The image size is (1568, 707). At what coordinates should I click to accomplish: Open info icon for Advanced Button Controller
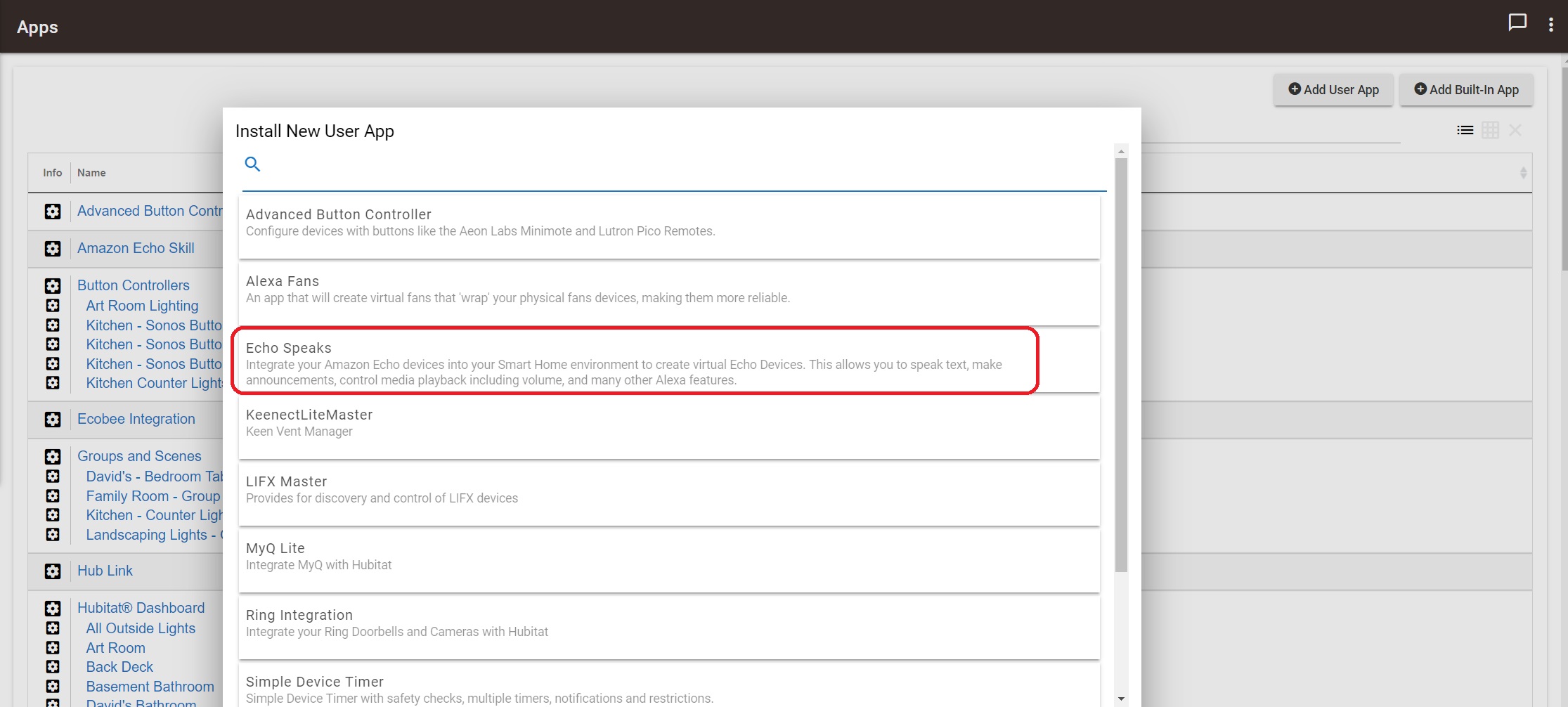tap(53, 212)
